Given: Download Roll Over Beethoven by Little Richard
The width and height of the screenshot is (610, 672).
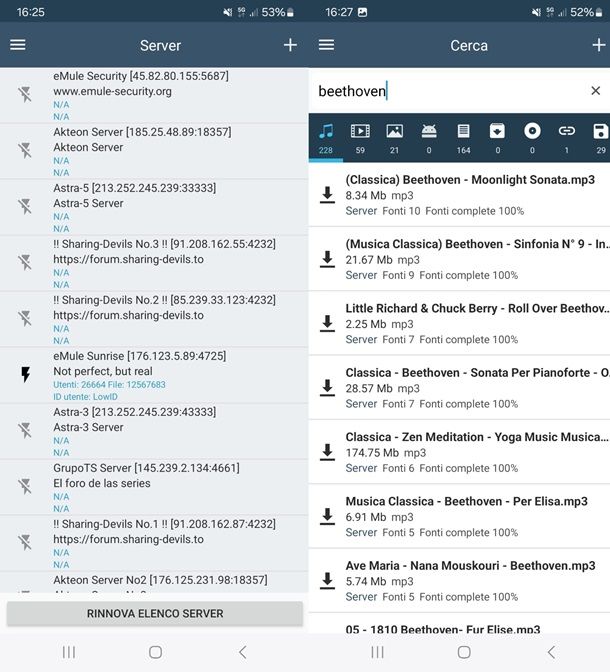Looking at the screenshot, I should point(328,324).
